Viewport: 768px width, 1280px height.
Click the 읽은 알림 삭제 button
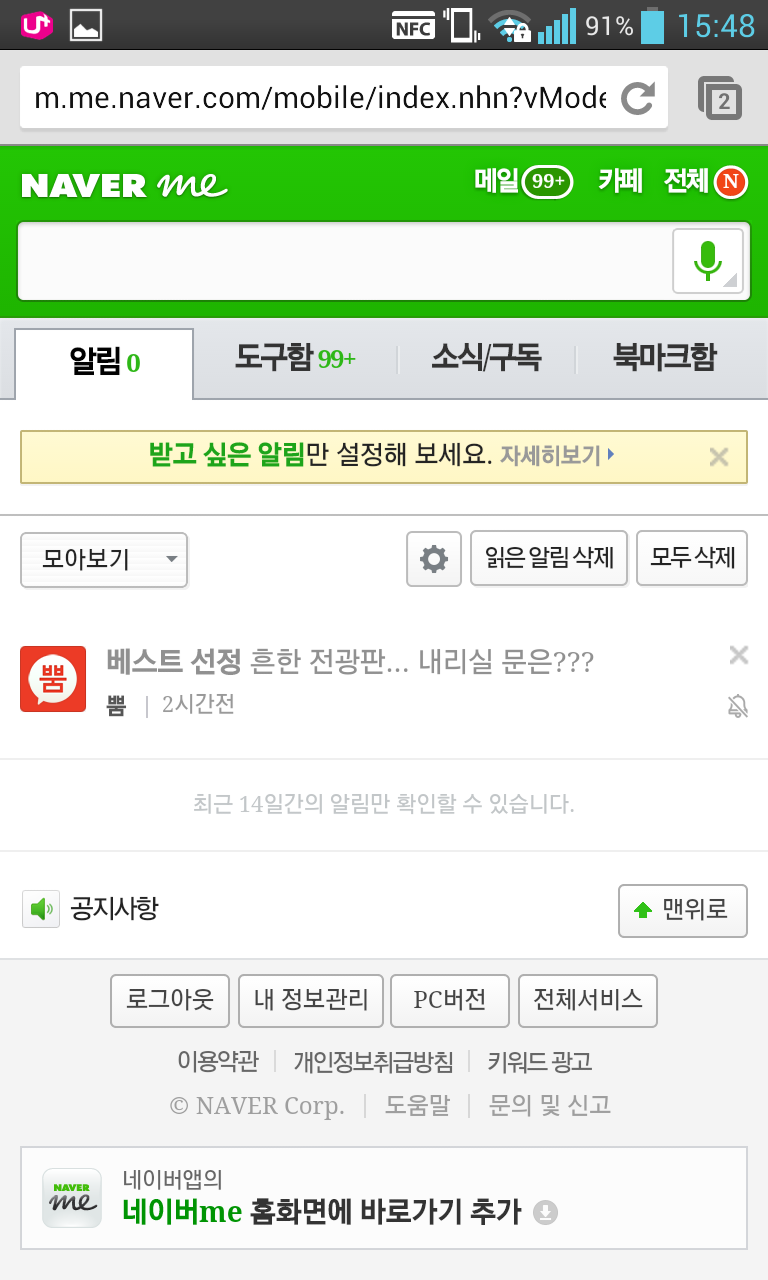(549, 558)
